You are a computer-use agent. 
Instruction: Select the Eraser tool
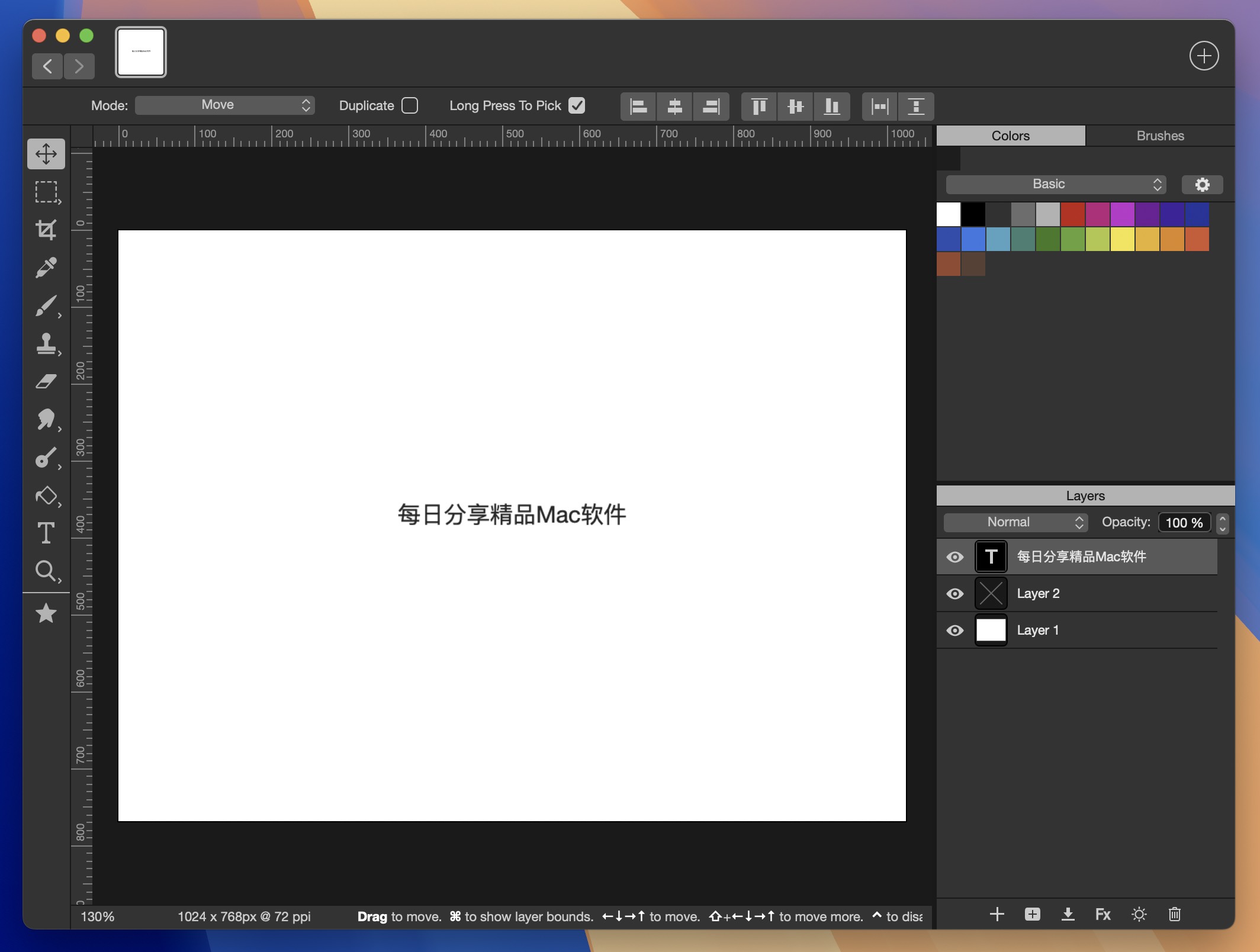45,381
